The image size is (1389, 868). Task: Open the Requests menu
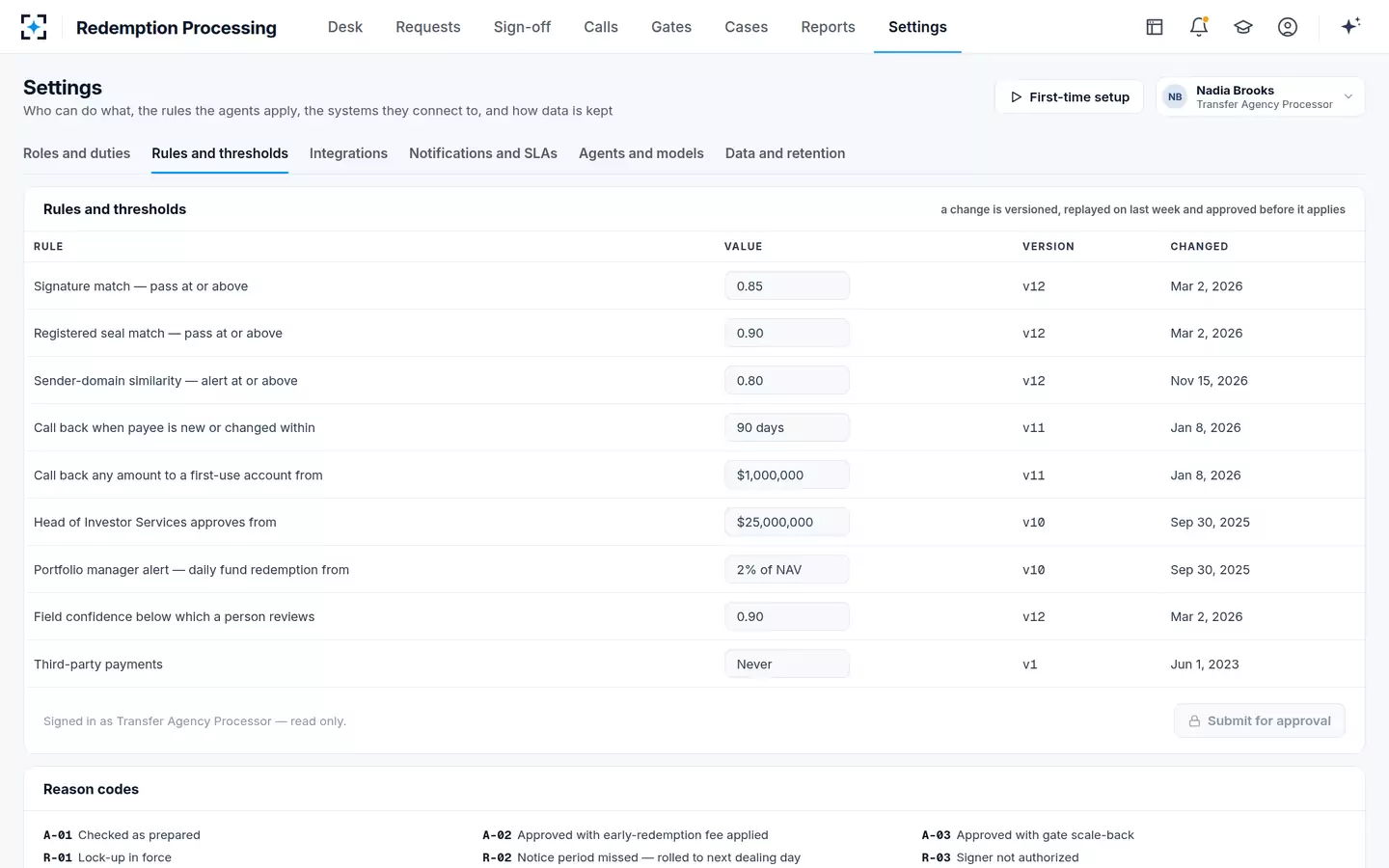coord(428,27)
